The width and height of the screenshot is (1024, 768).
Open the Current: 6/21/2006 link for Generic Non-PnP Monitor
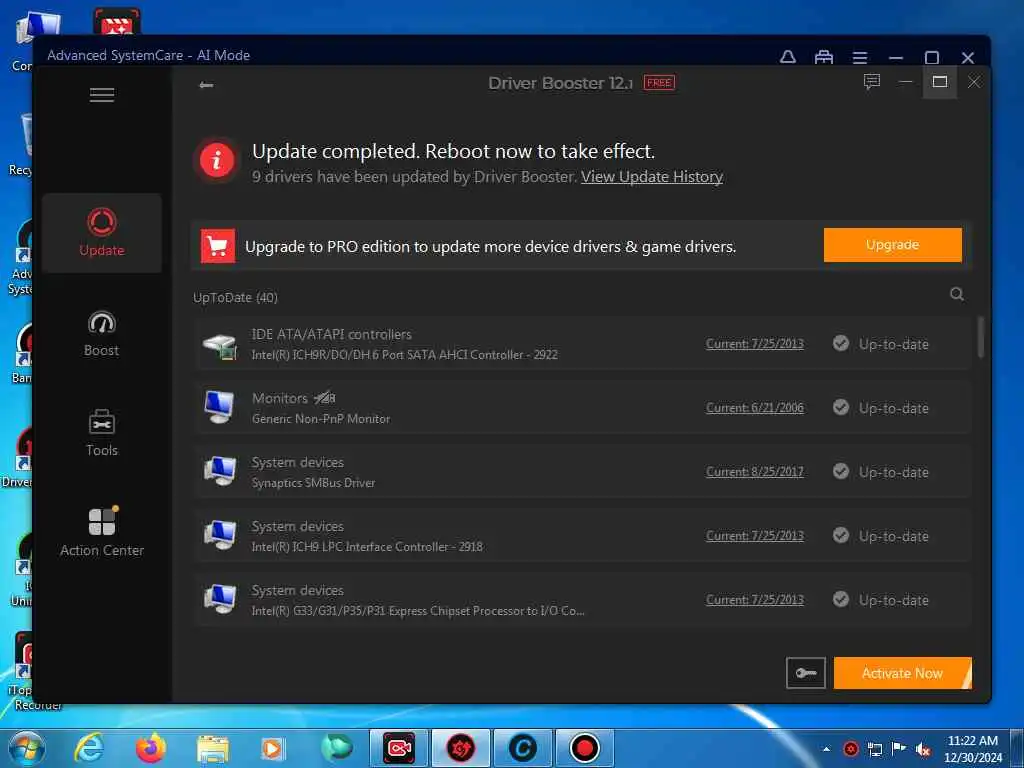tap(755, 408)
